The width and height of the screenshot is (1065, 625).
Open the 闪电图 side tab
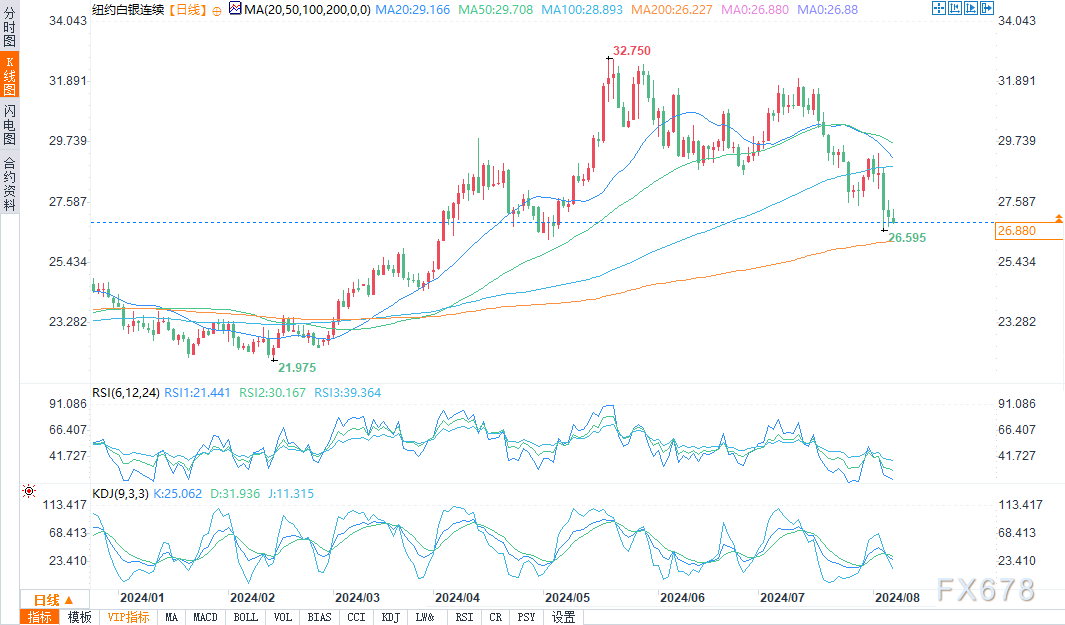10,125
